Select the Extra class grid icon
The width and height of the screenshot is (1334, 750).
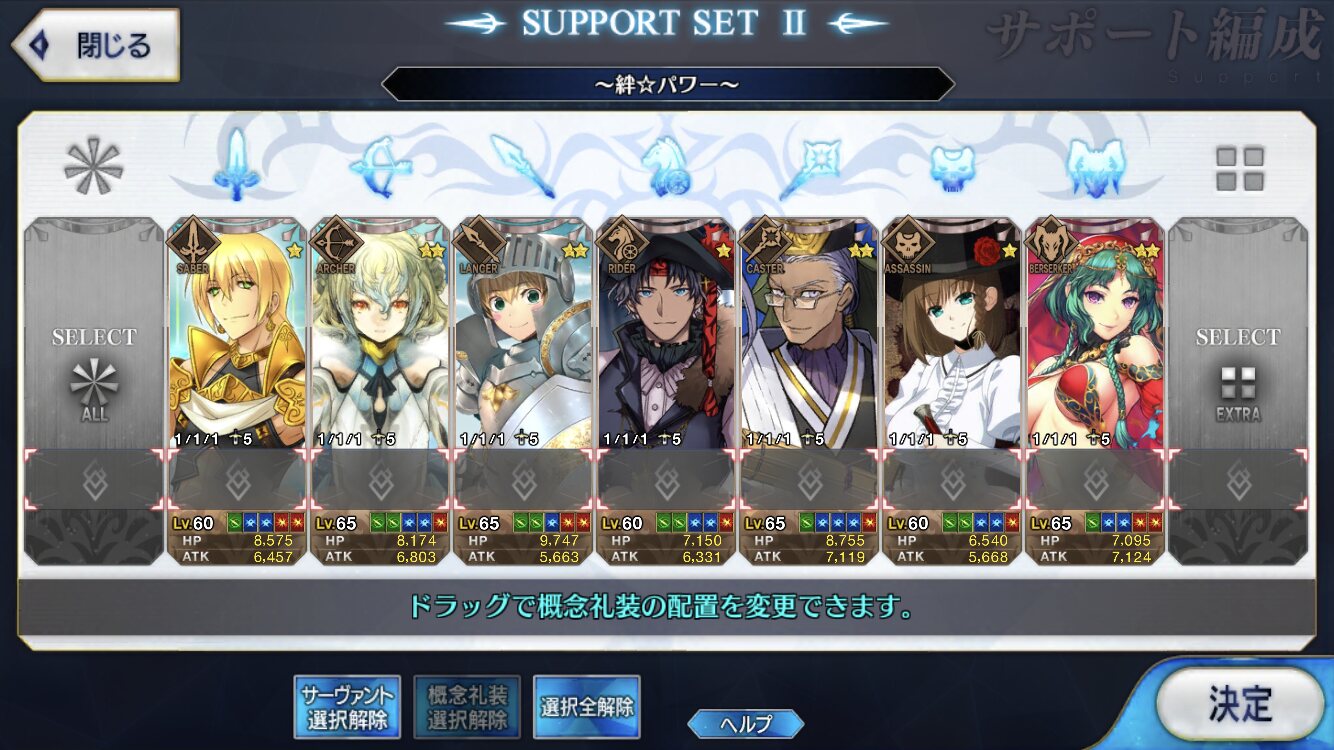[1240, 168]
